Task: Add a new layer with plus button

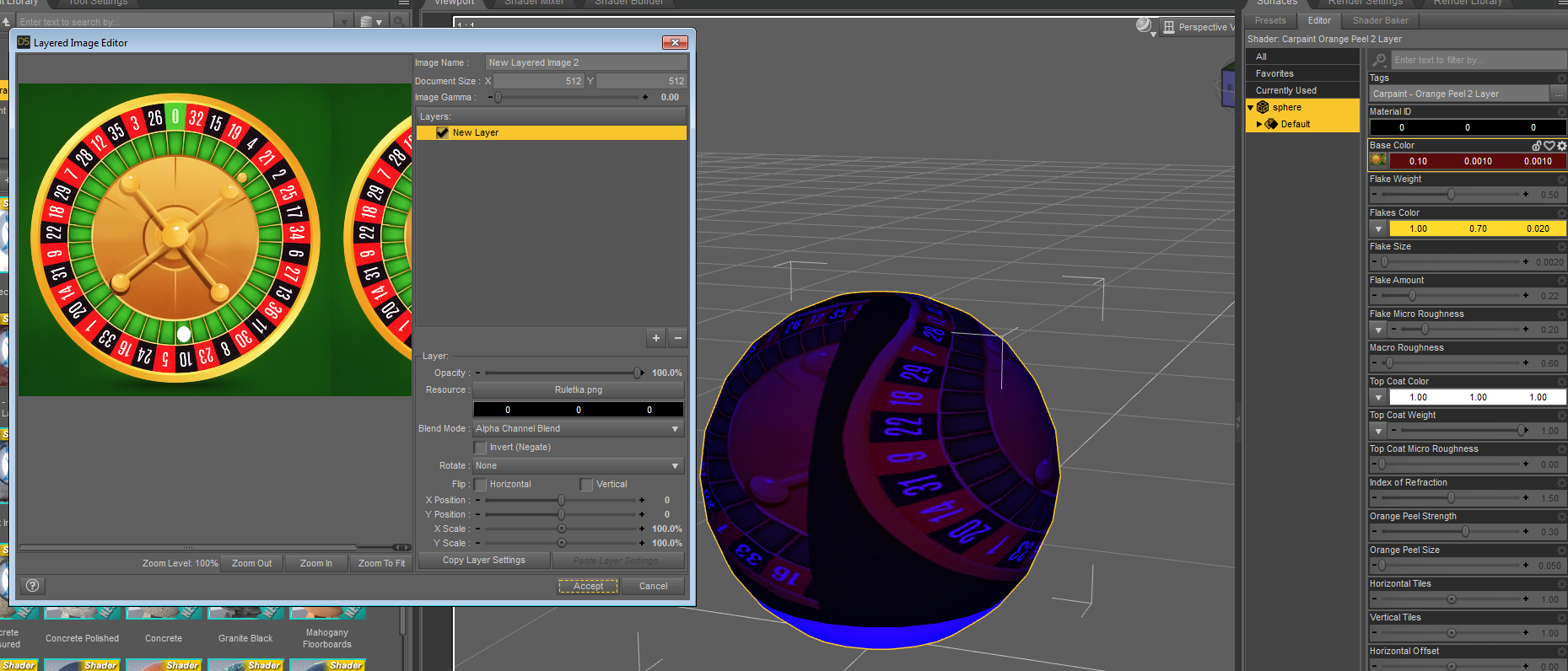Action: [x=656, y=338]
